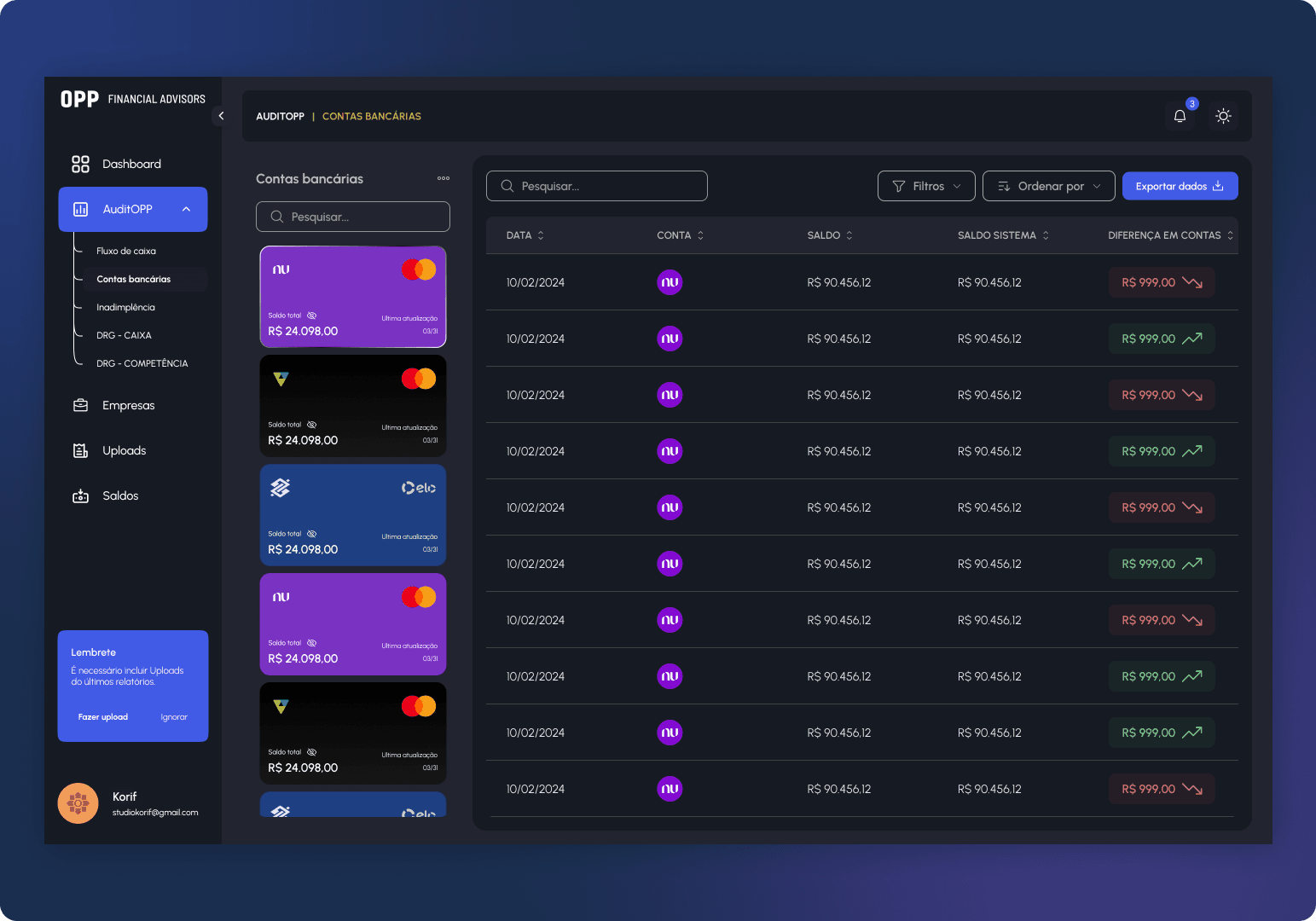Open Inadimplência submenu item
Image resolution: width=1316 pixels, height=921 pixels.
point(125,307)
